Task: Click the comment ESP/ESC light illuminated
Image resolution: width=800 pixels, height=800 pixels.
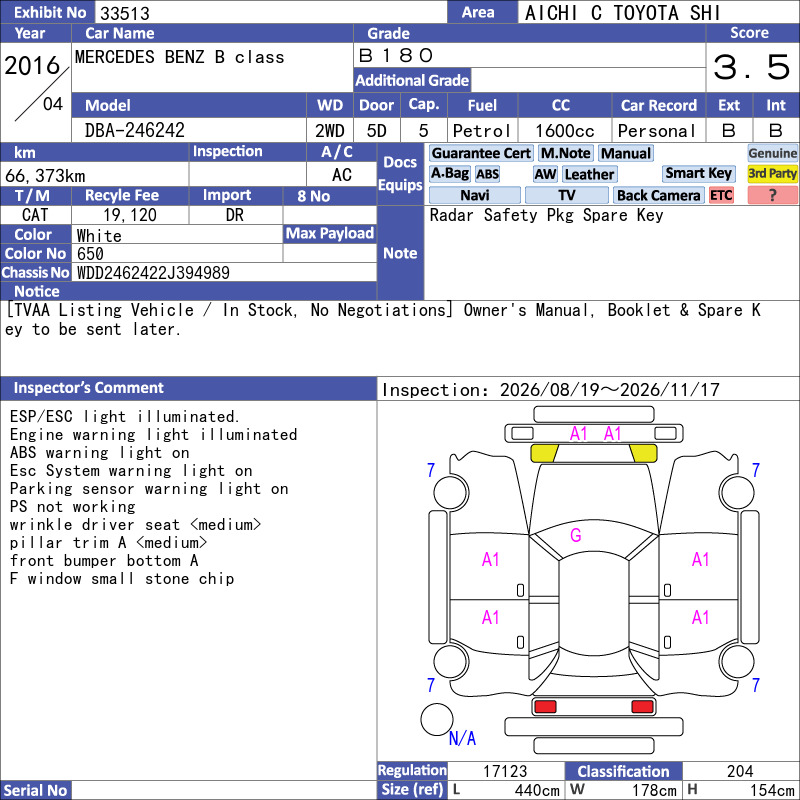Action: 124,417
